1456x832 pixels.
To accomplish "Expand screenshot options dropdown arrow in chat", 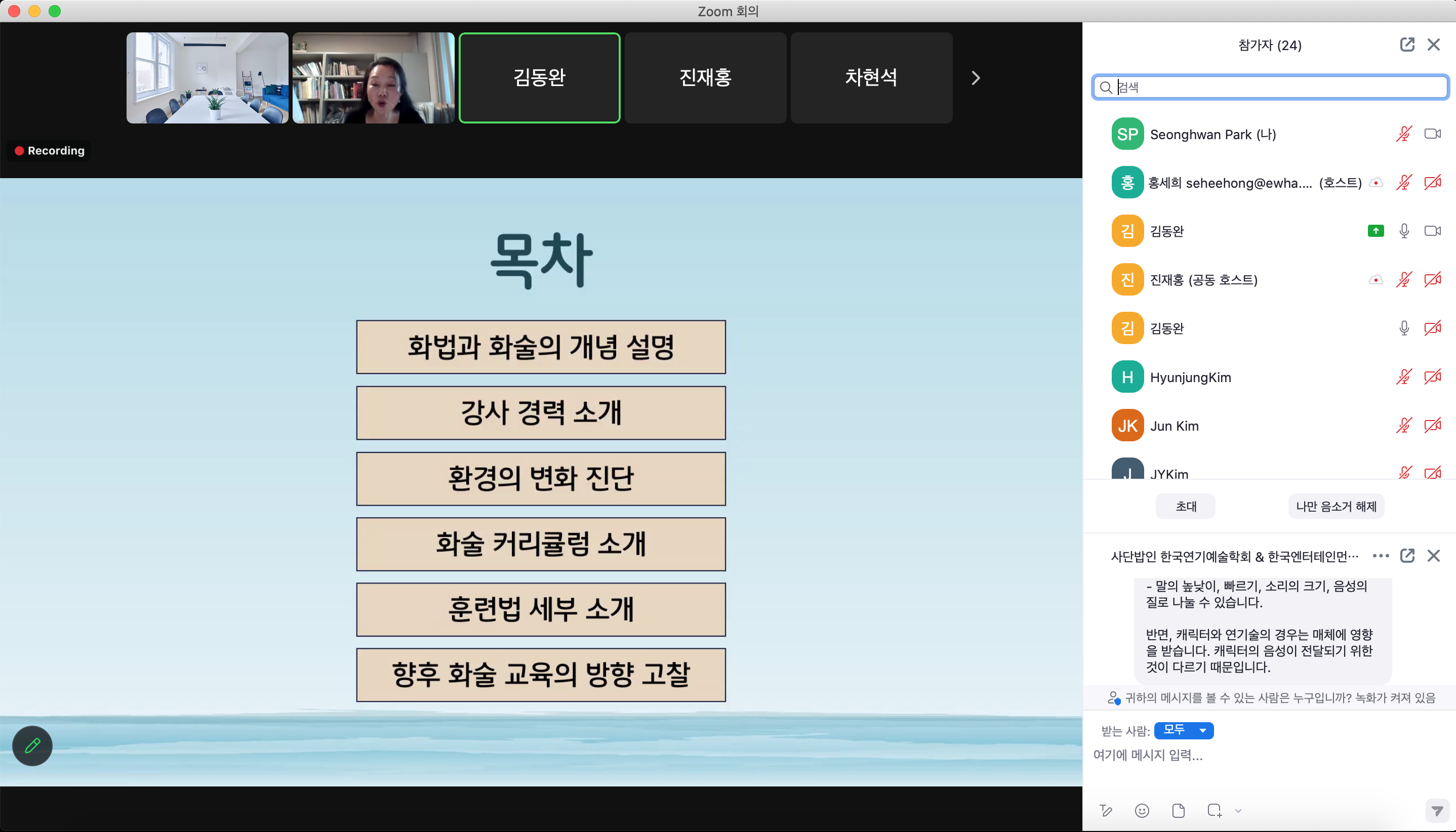I will (1238, 810).
